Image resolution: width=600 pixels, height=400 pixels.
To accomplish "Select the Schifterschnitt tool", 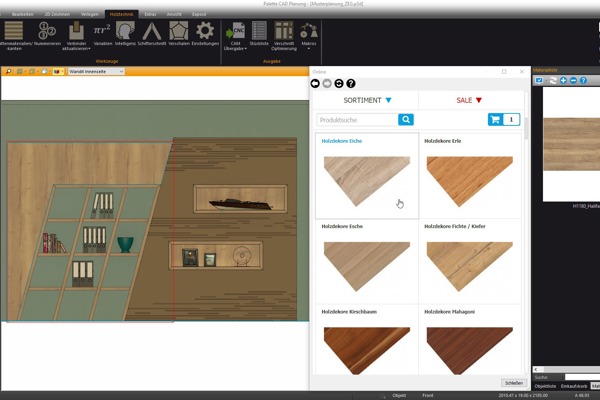I will click(152, 32).
